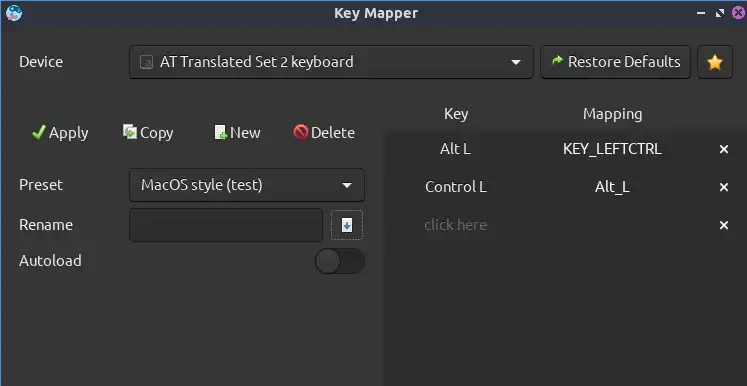Click the X on the empty row

coord(724,225)
